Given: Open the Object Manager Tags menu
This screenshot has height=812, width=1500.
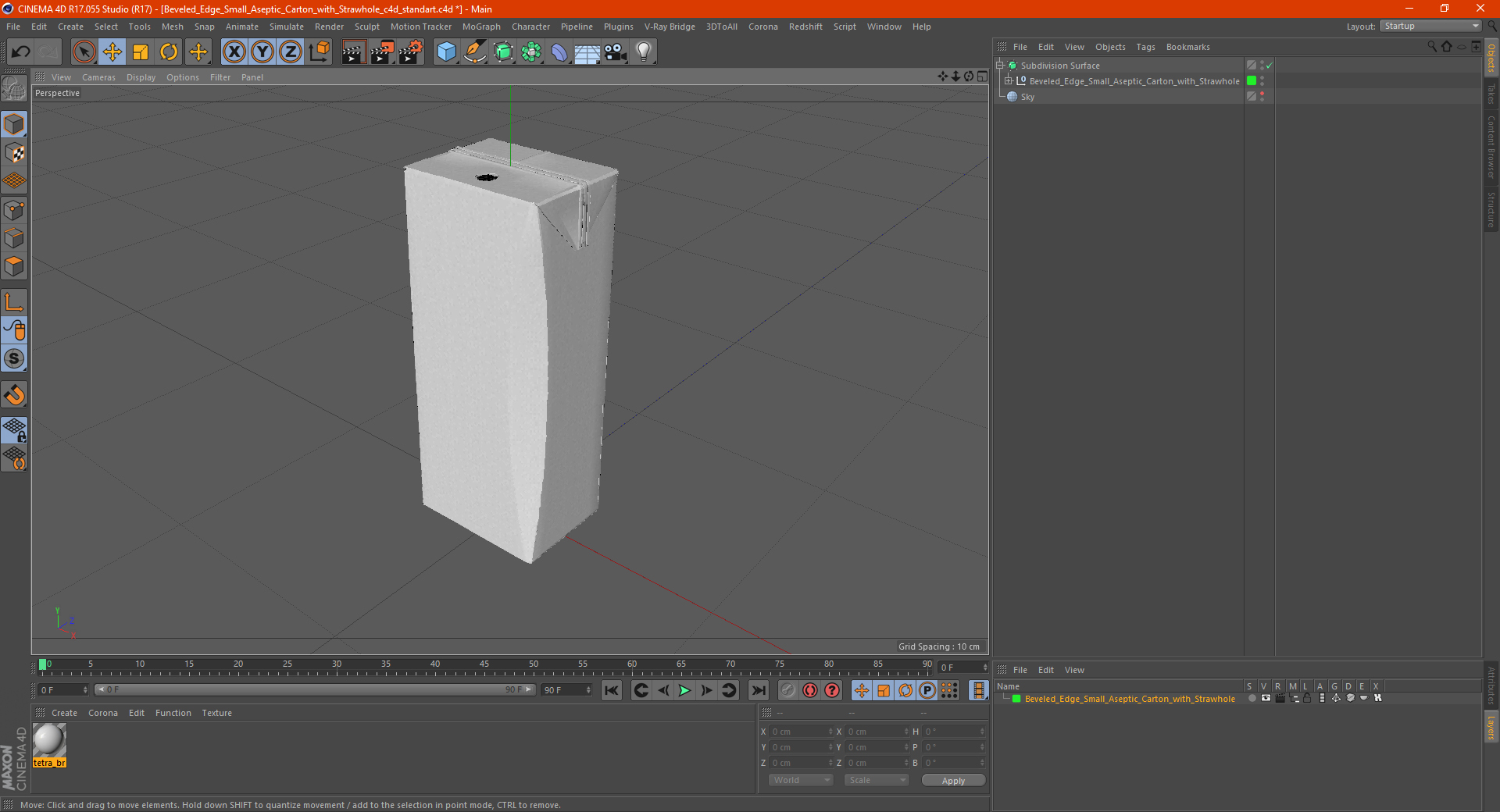Looking at the screenshot, I should coord(1145,47).
